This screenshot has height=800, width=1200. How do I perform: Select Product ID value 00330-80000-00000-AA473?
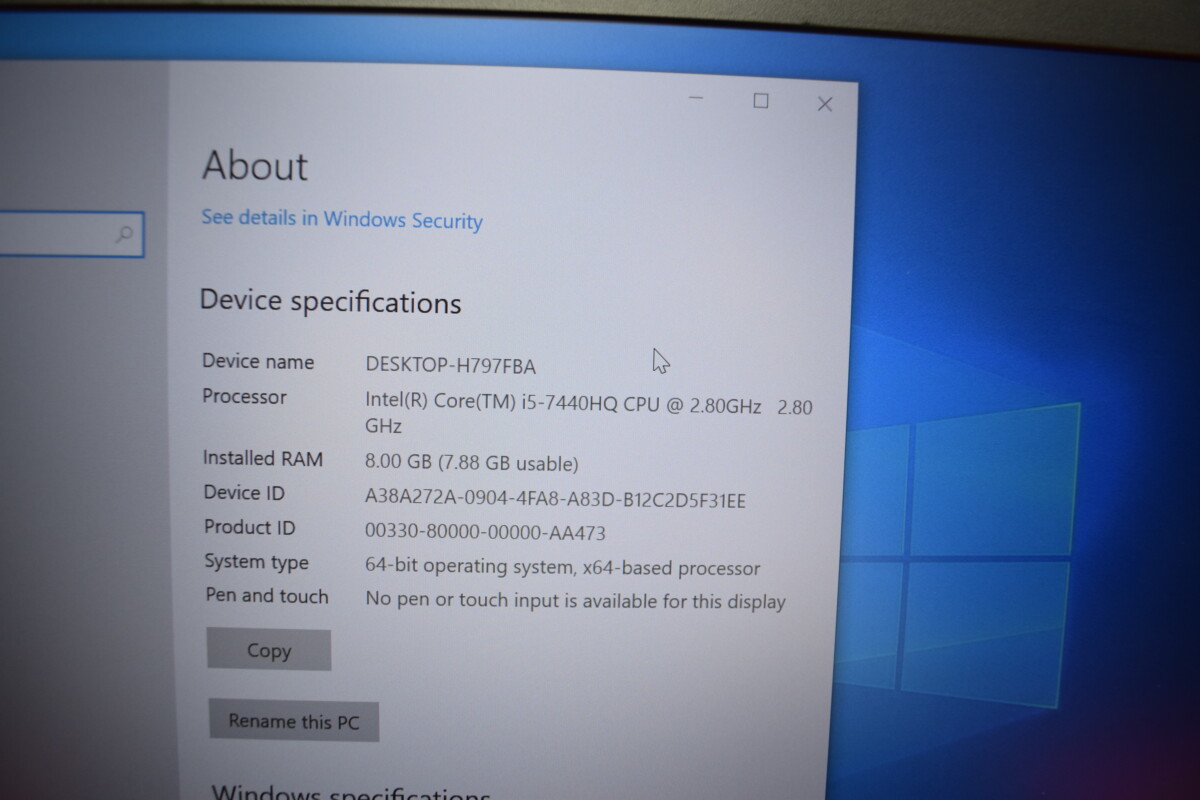(485, 532)
